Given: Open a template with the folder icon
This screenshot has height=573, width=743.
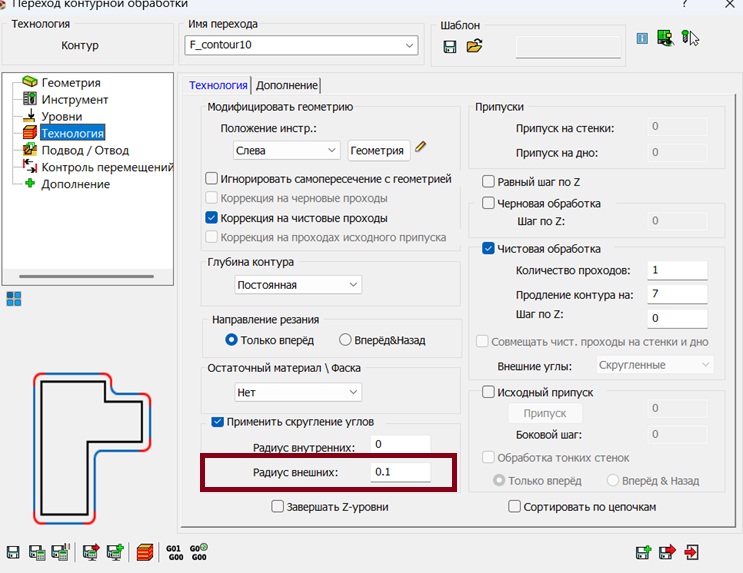Looking at the screenshot, I should pyautogui.click(x=474, y=46).
